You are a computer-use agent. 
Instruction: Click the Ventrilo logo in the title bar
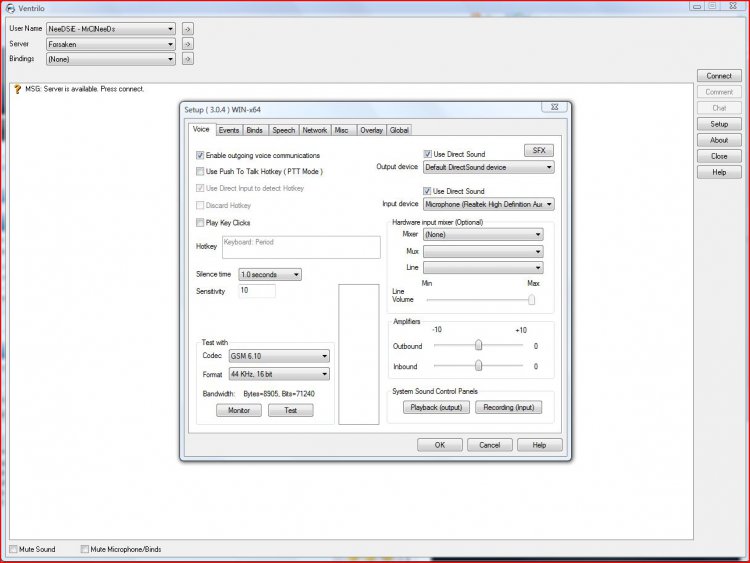coord(11,8)
